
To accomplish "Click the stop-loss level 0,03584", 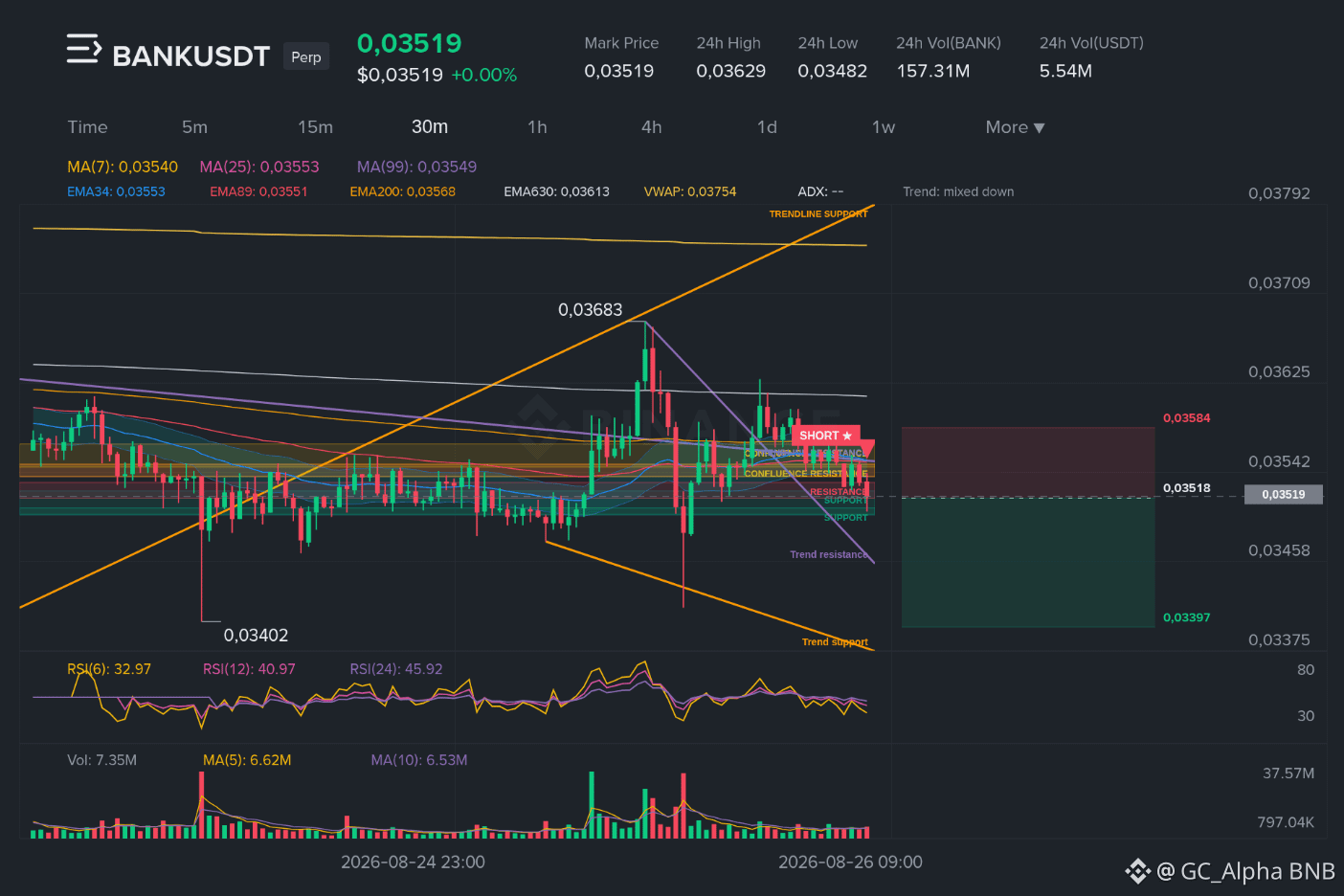I will tap(1186, 418).
